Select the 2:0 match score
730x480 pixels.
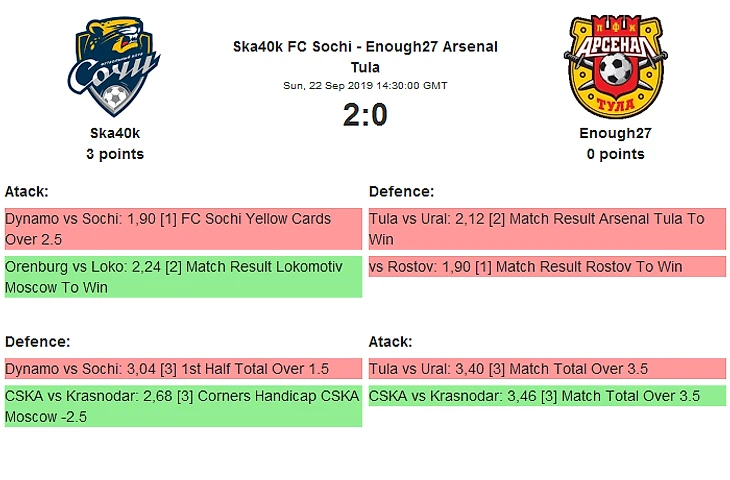[x=365, y=116]
